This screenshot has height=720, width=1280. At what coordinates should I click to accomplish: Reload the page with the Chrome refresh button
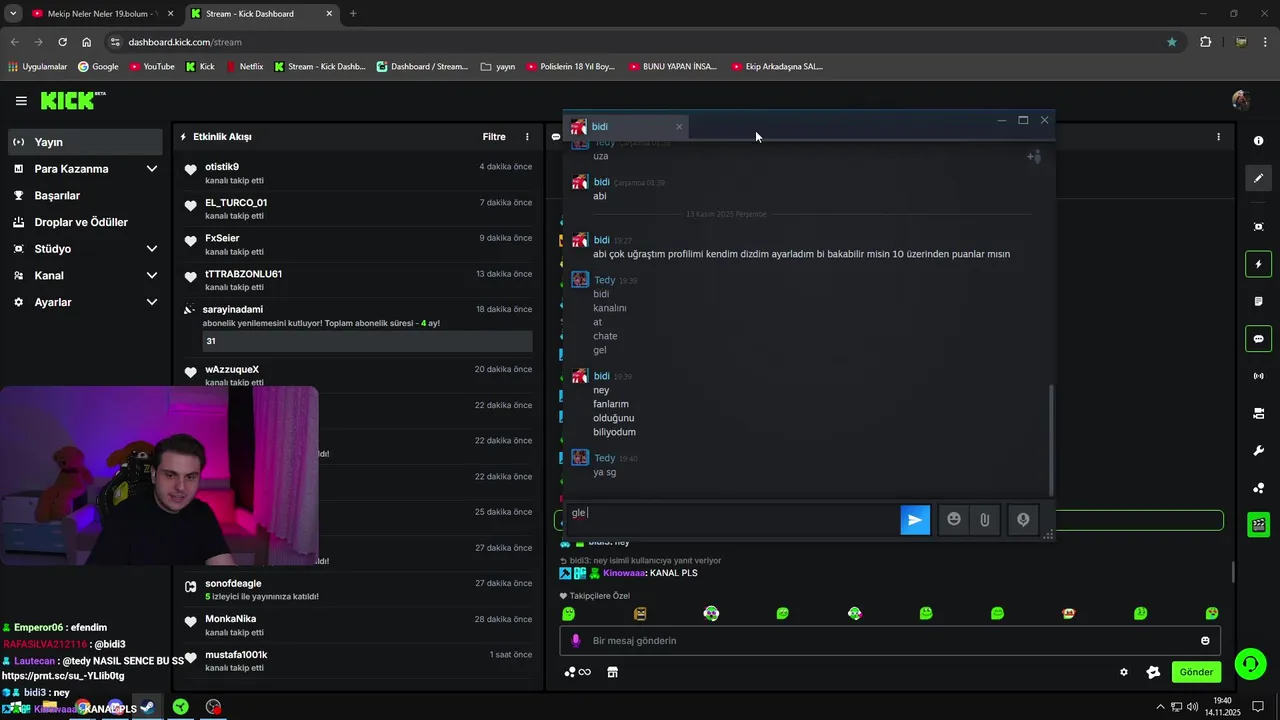point(62,42)
